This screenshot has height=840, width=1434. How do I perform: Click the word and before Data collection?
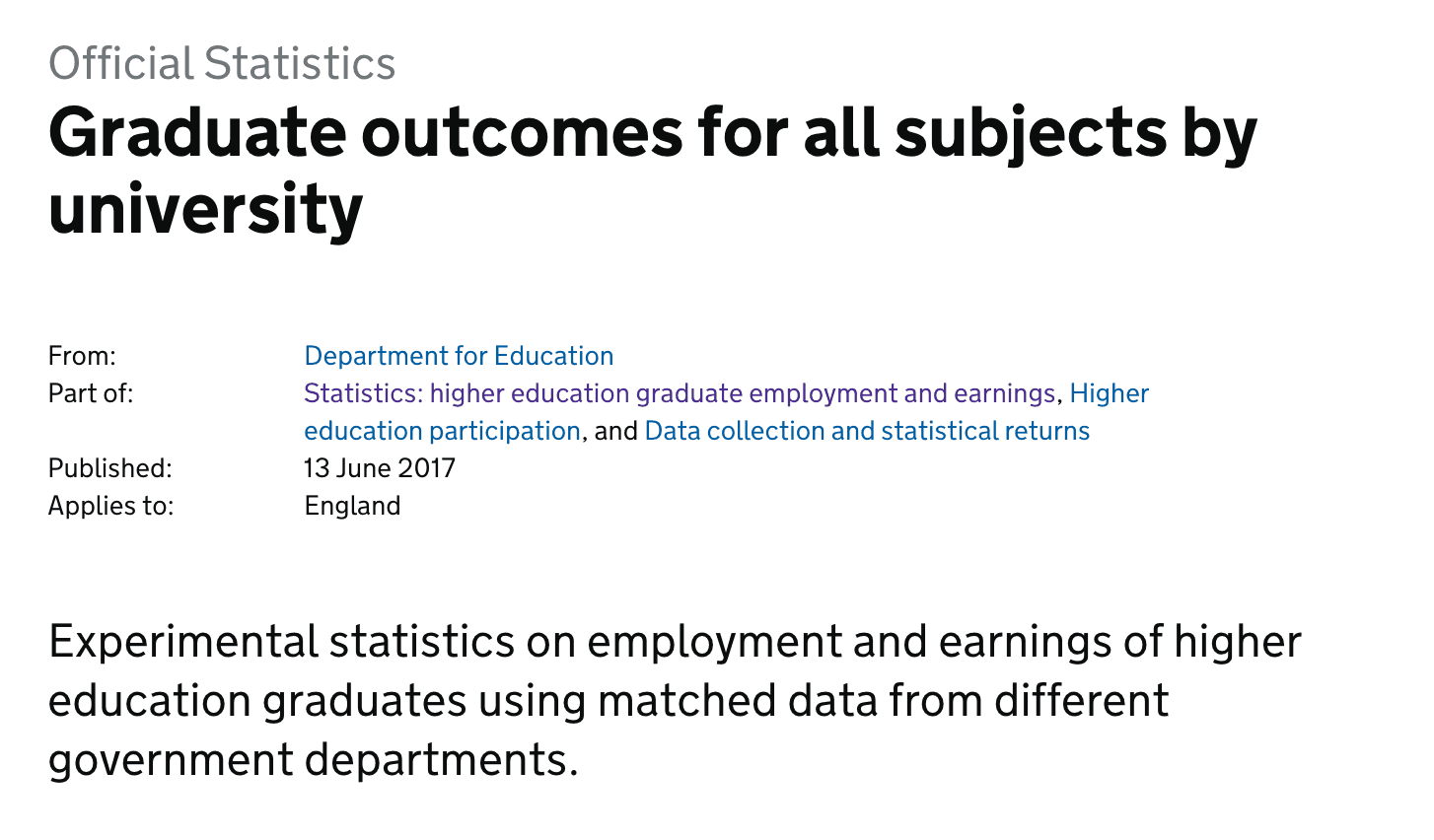pos(616,431)
